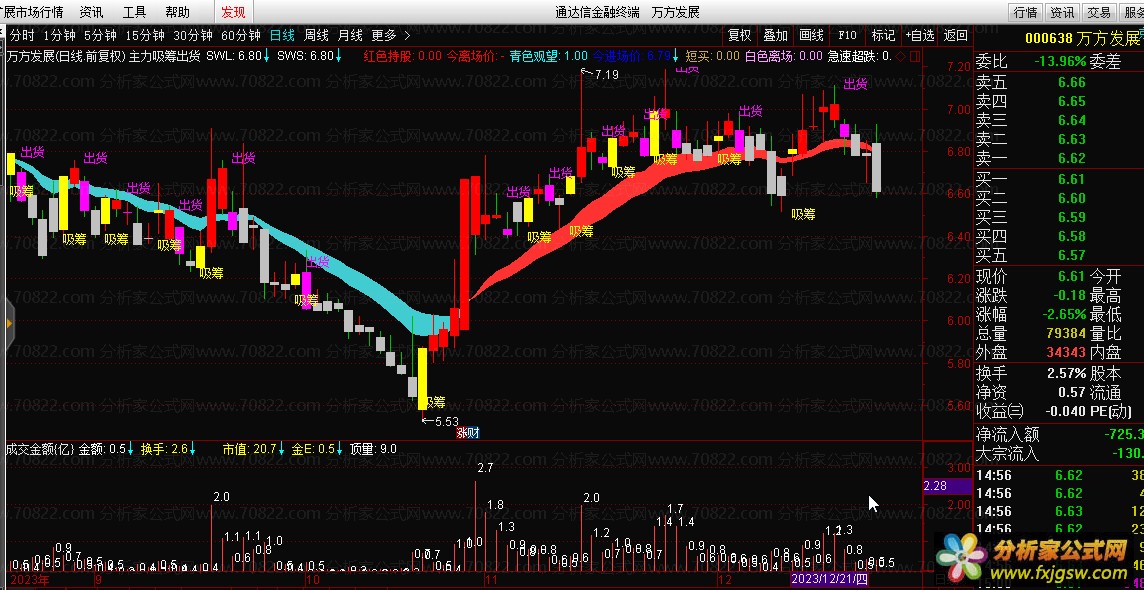Click the 标记 mark button
Screen dimensions: 1144x590
tap(883, 35)
